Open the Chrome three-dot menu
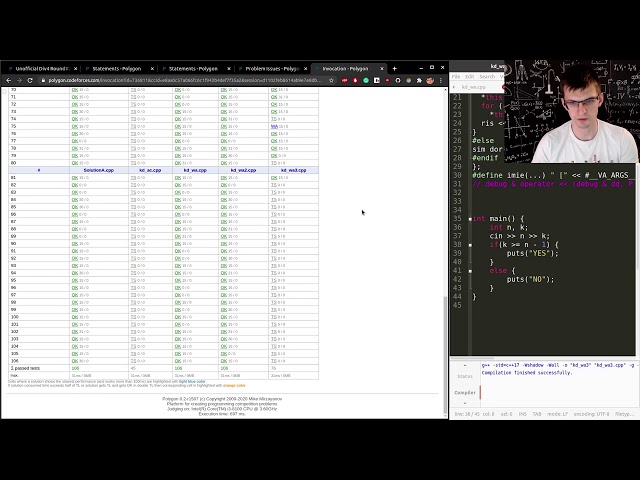Viewport: 640px width, 480px height. pyautogui.click(x=441, y=80)
